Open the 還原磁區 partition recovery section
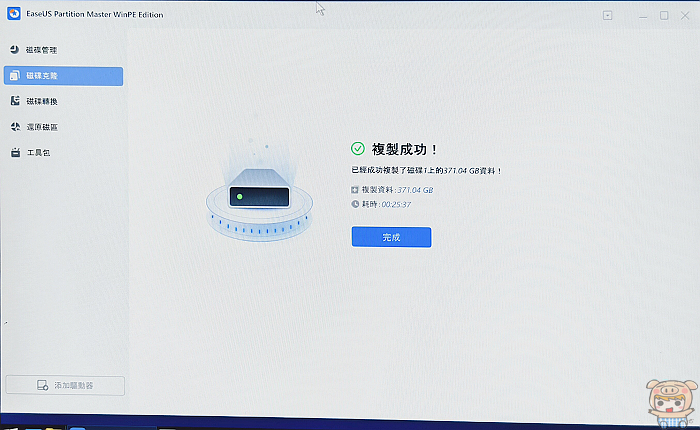This screenshot has width=700, height=430. 63,127
